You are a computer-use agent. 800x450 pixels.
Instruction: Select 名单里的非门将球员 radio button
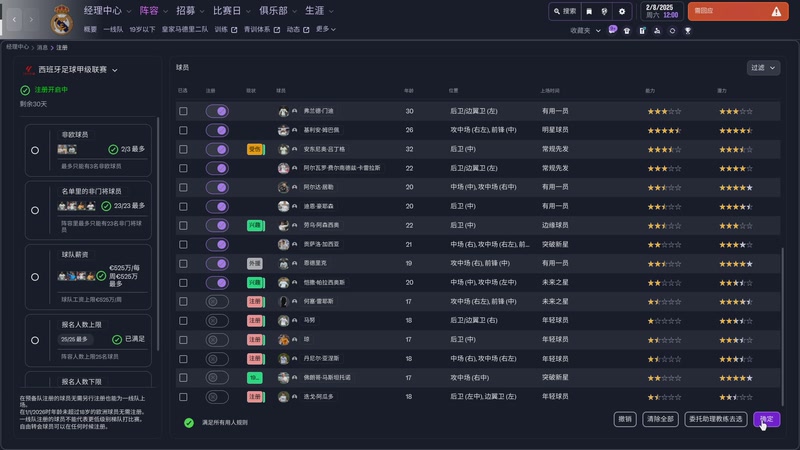[35, 210]
